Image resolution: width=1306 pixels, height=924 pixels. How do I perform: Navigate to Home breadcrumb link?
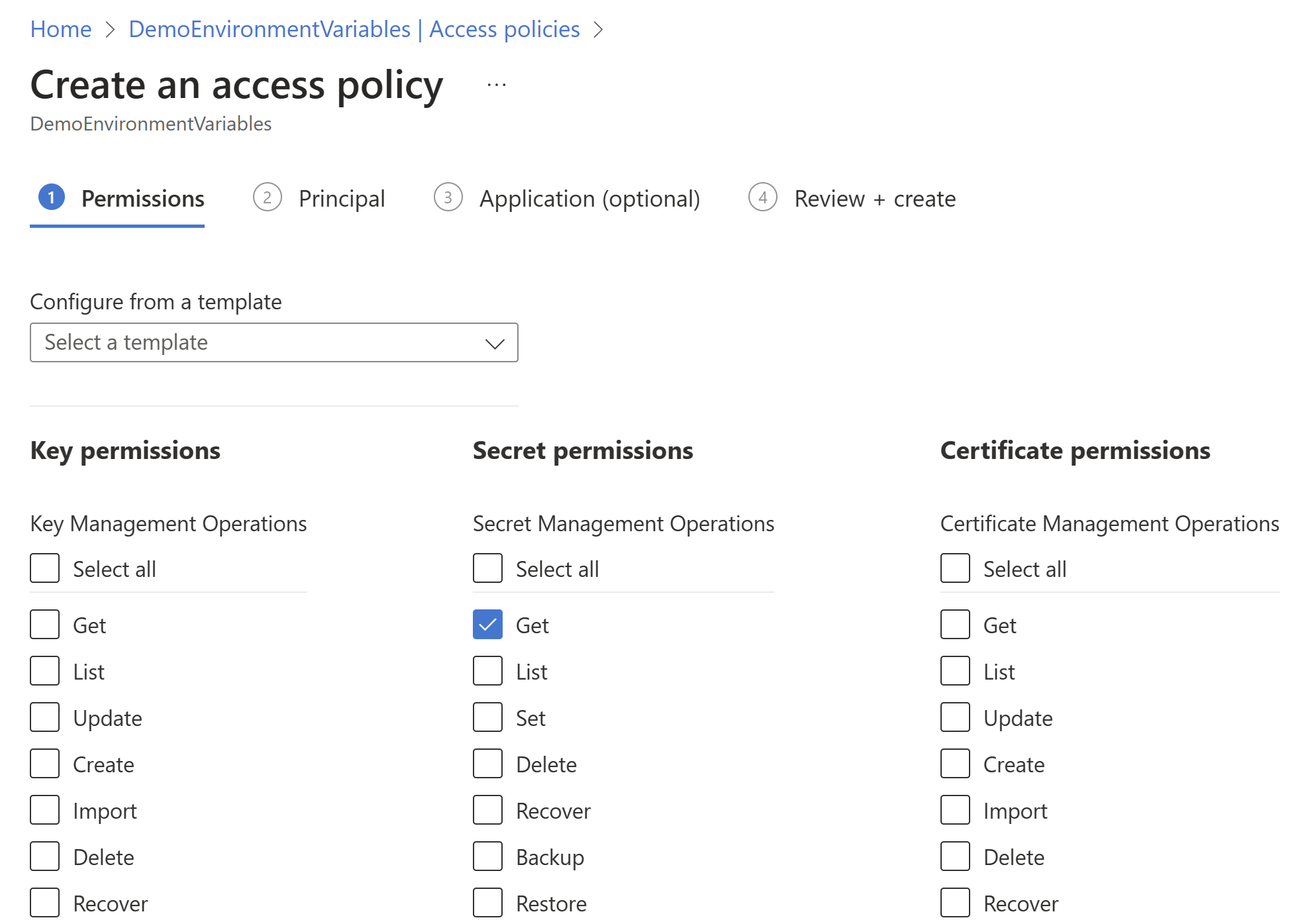coord(61,29)
